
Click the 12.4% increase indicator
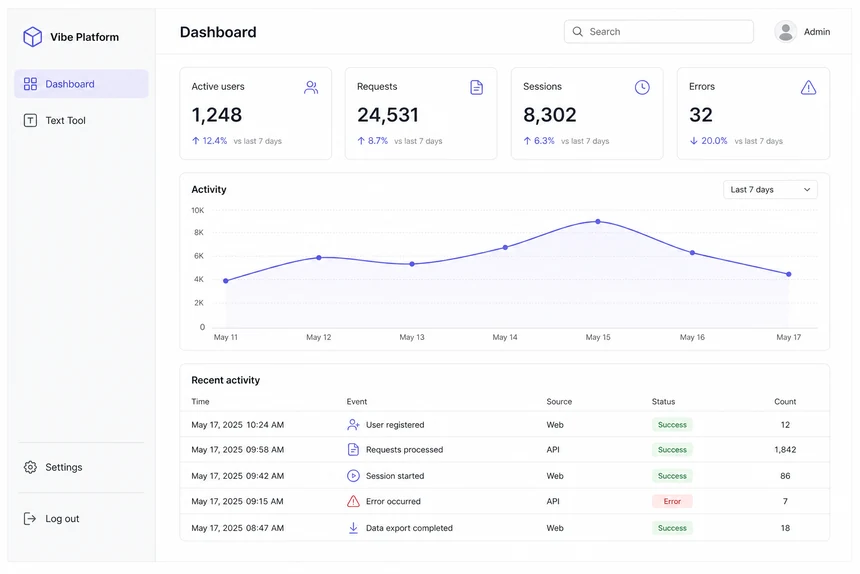[209, 141]
